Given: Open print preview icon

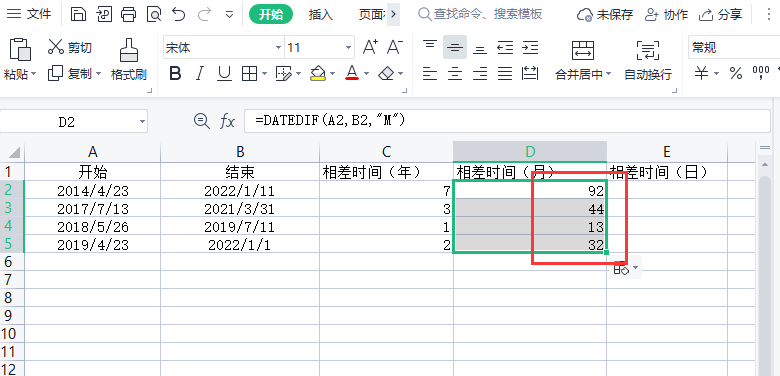Looking at the screenshot, I should pyautogui.click(x=155, y=14).
